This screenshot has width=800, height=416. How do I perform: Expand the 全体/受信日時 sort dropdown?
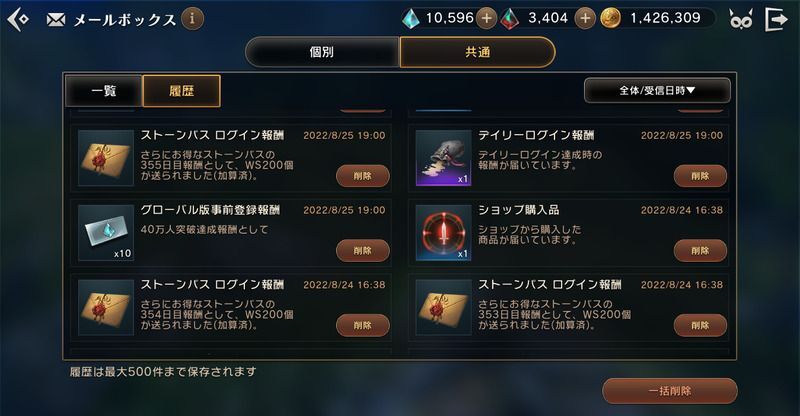(x=657, y=90)
